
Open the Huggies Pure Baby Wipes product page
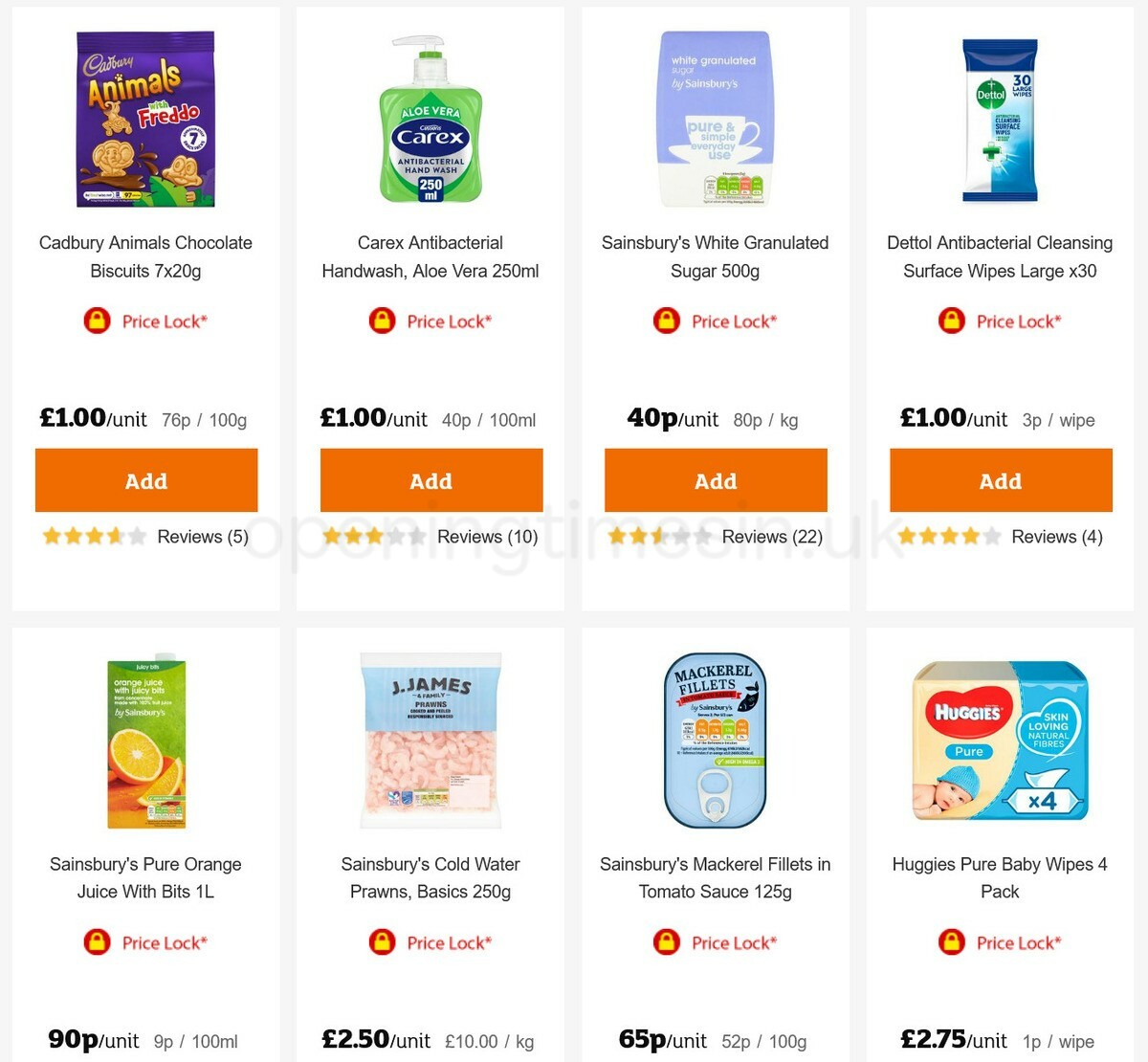pyautogui.click(x=1000, y=877)
